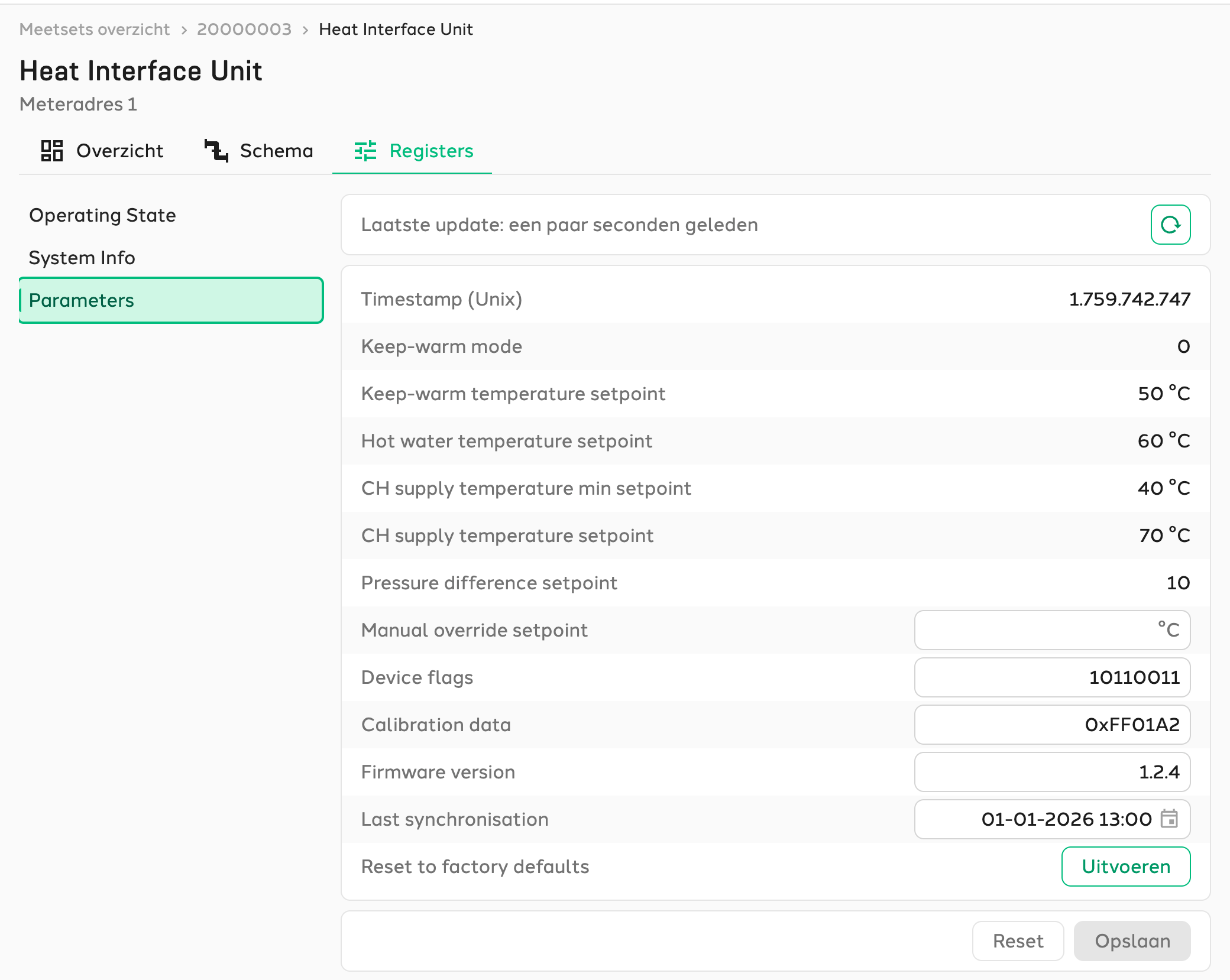This screenshot has width=1230, height=980.
Task: Click CH supply temperature setpoint value 70 °C
Action: pyautogui.click(x=1164, y=536)
